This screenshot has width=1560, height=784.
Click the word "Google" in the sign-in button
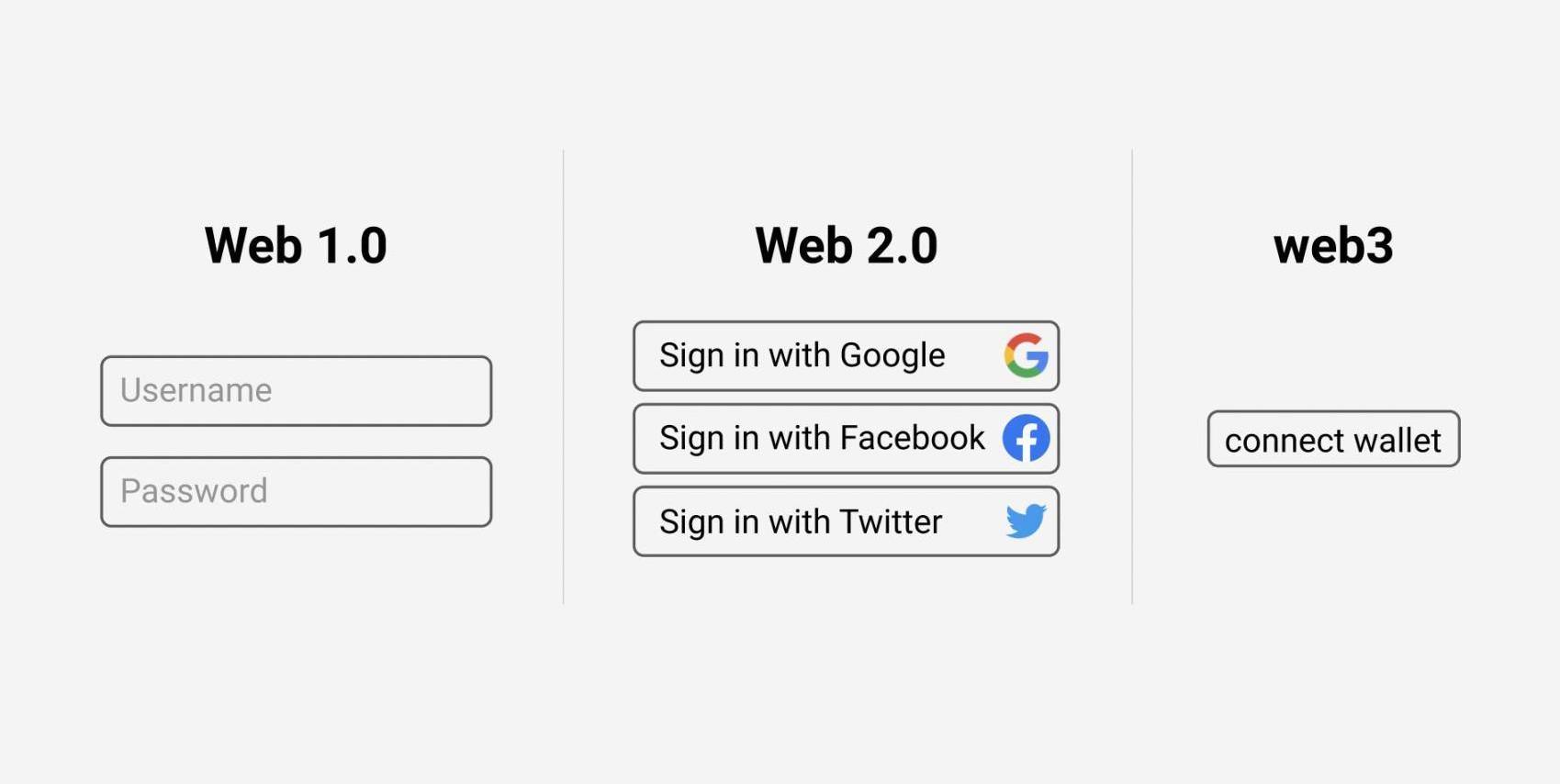[892, 355]
